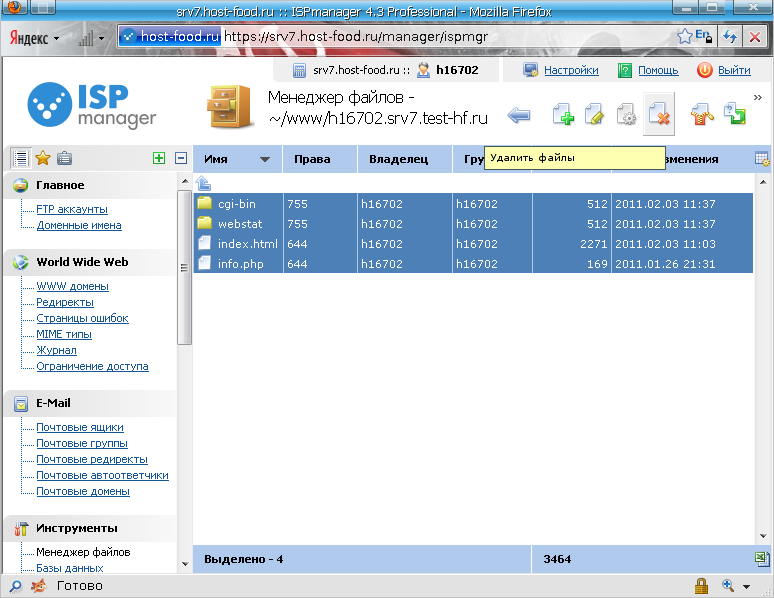Click the create new file icon

pyautogui.click(x=564, y=115)
